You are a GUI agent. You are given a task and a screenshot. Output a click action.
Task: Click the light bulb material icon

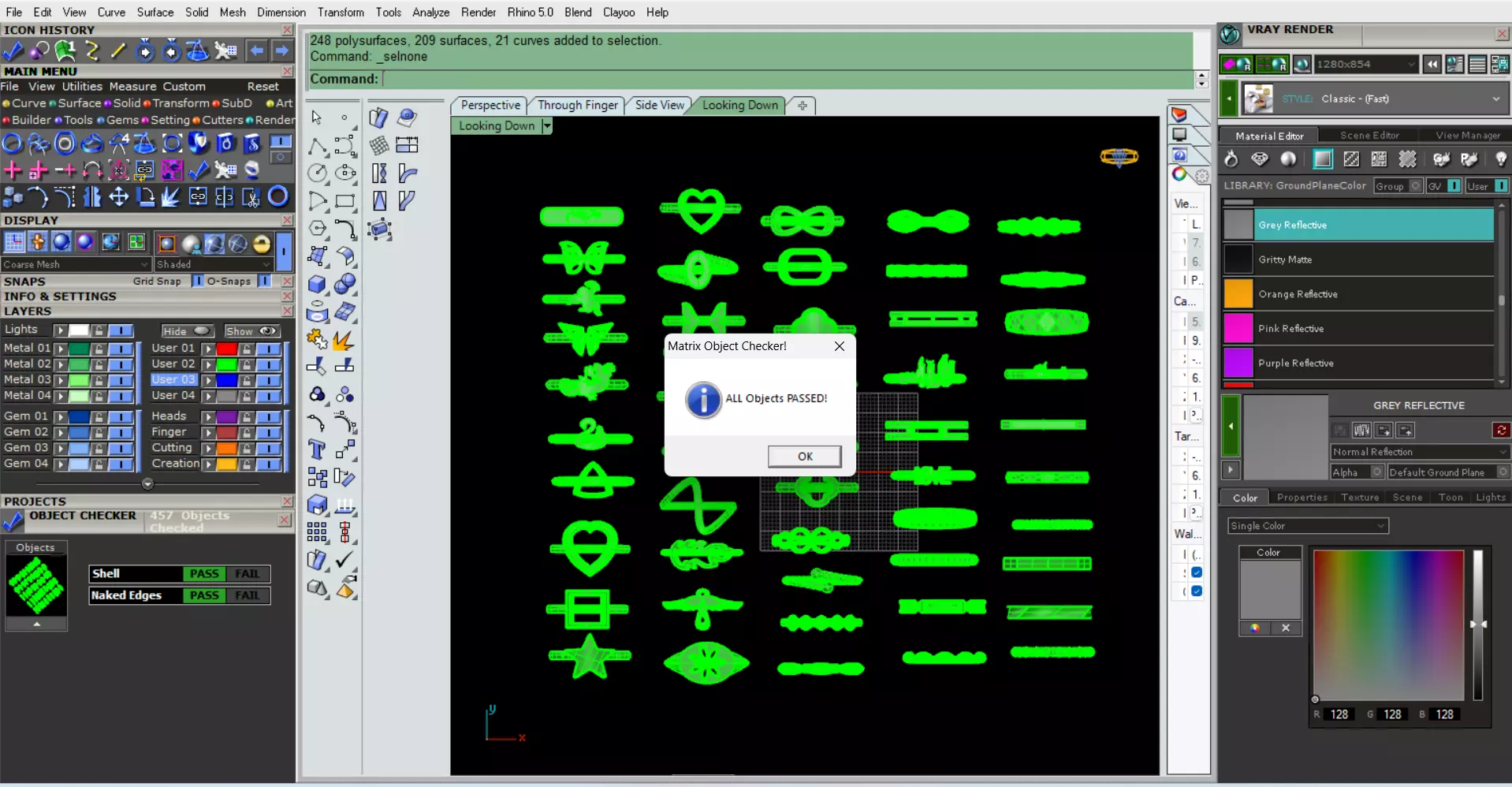click(1500, 159)
